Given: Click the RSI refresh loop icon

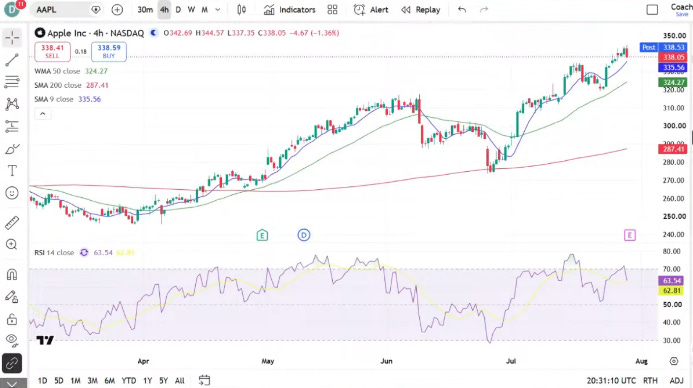Looking at the screenshot, I should click(84, 253).
